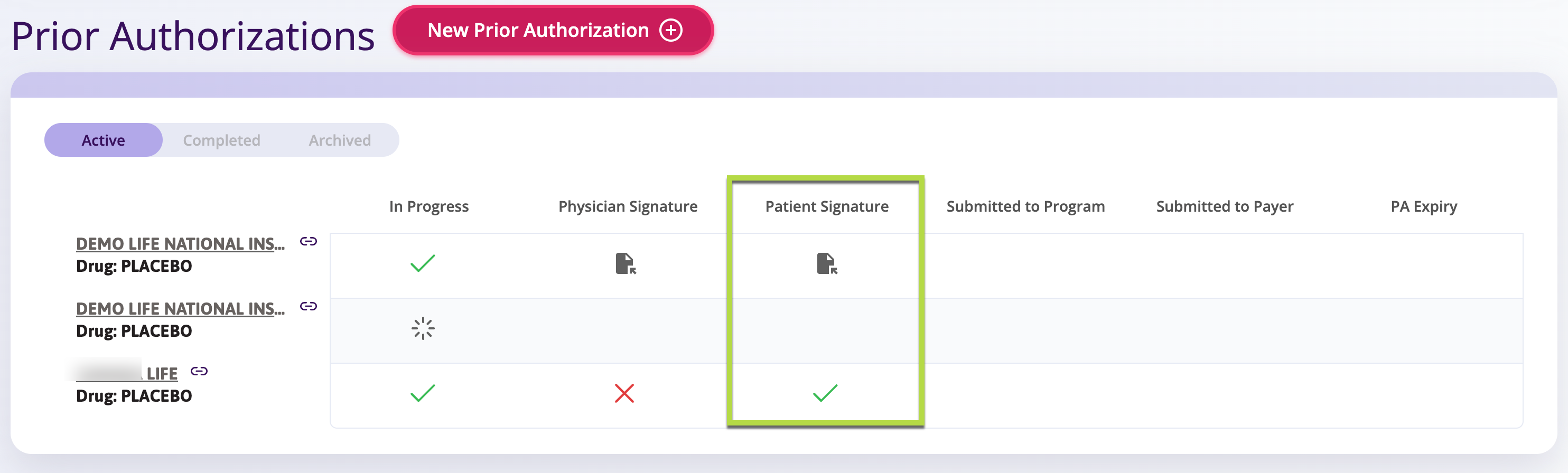Select the Active filter pill

[x=103, y=140]
